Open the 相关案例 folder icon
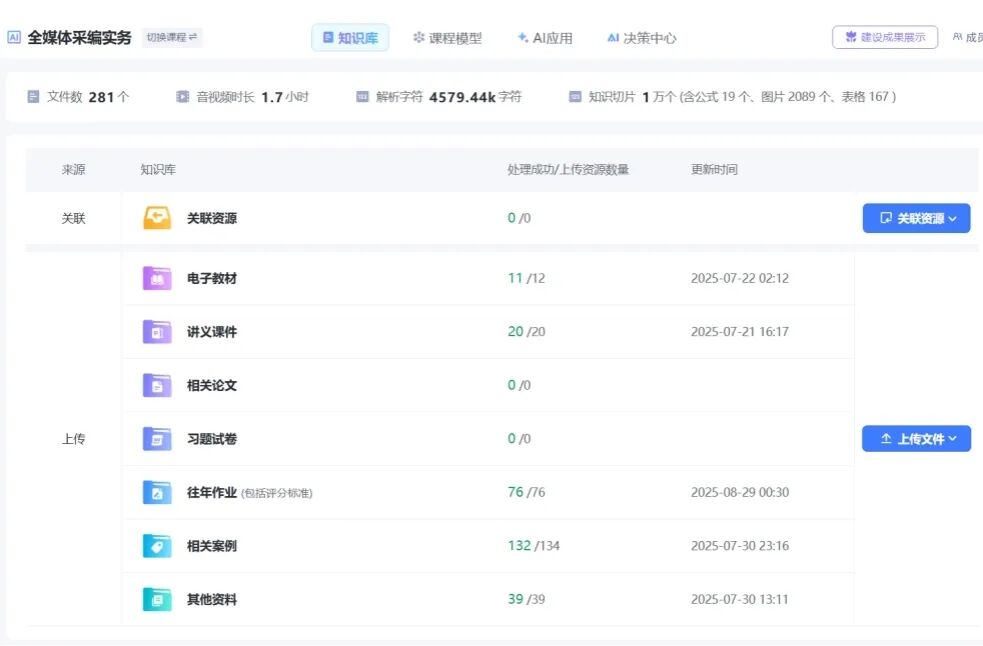The image size is (983, 646). point(157,546)
